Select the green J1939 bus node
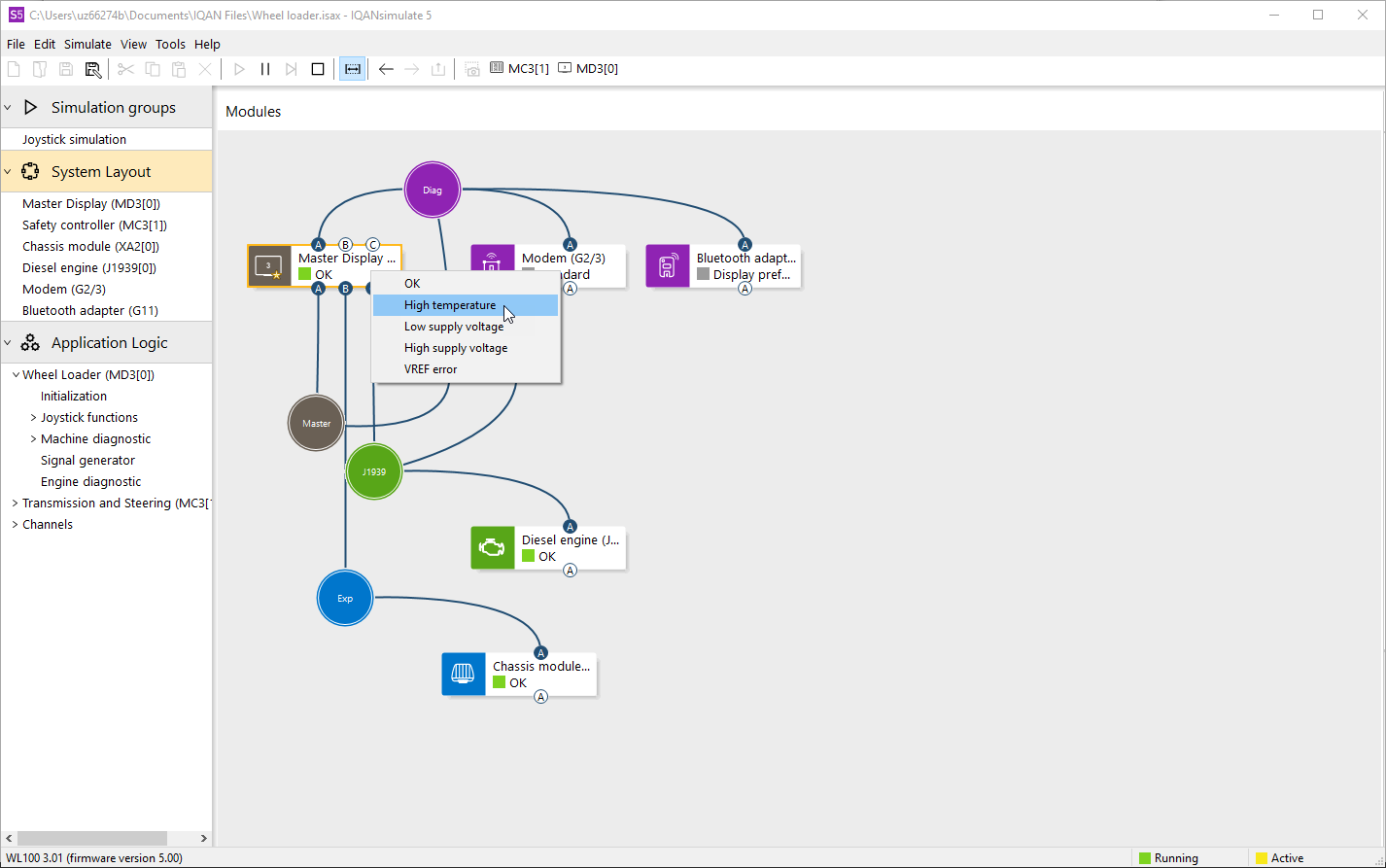 pos(374,471)
